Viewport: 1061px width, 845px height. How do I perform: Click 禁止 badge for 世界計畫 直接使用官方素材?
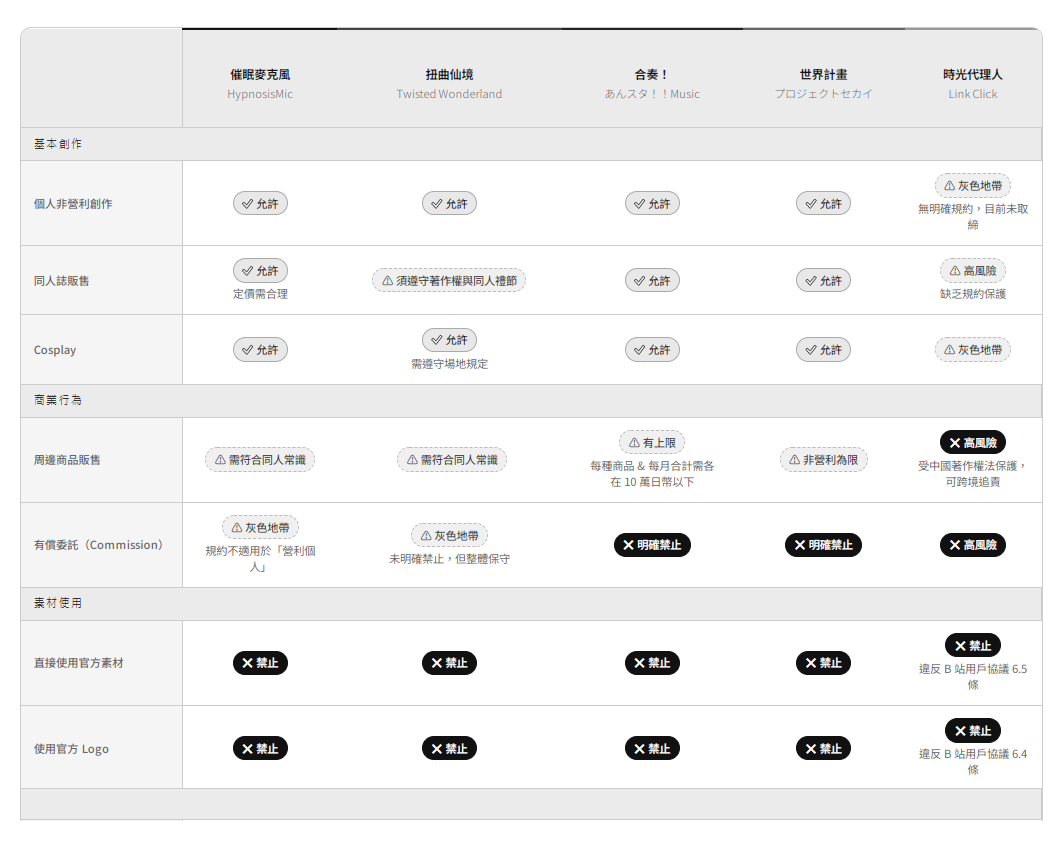click(x=823, y=663)
